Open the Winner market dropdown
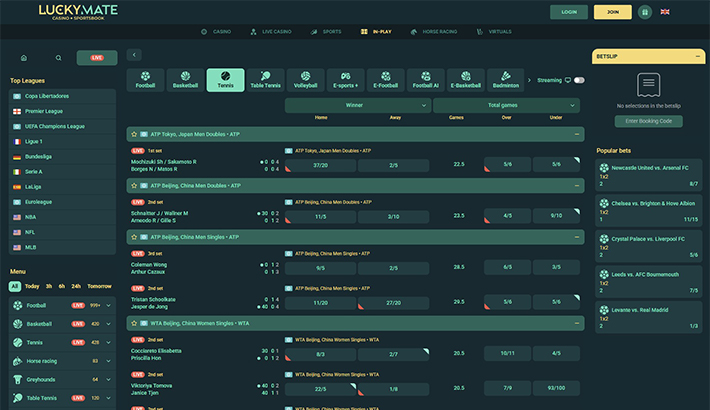 (355, 104)
